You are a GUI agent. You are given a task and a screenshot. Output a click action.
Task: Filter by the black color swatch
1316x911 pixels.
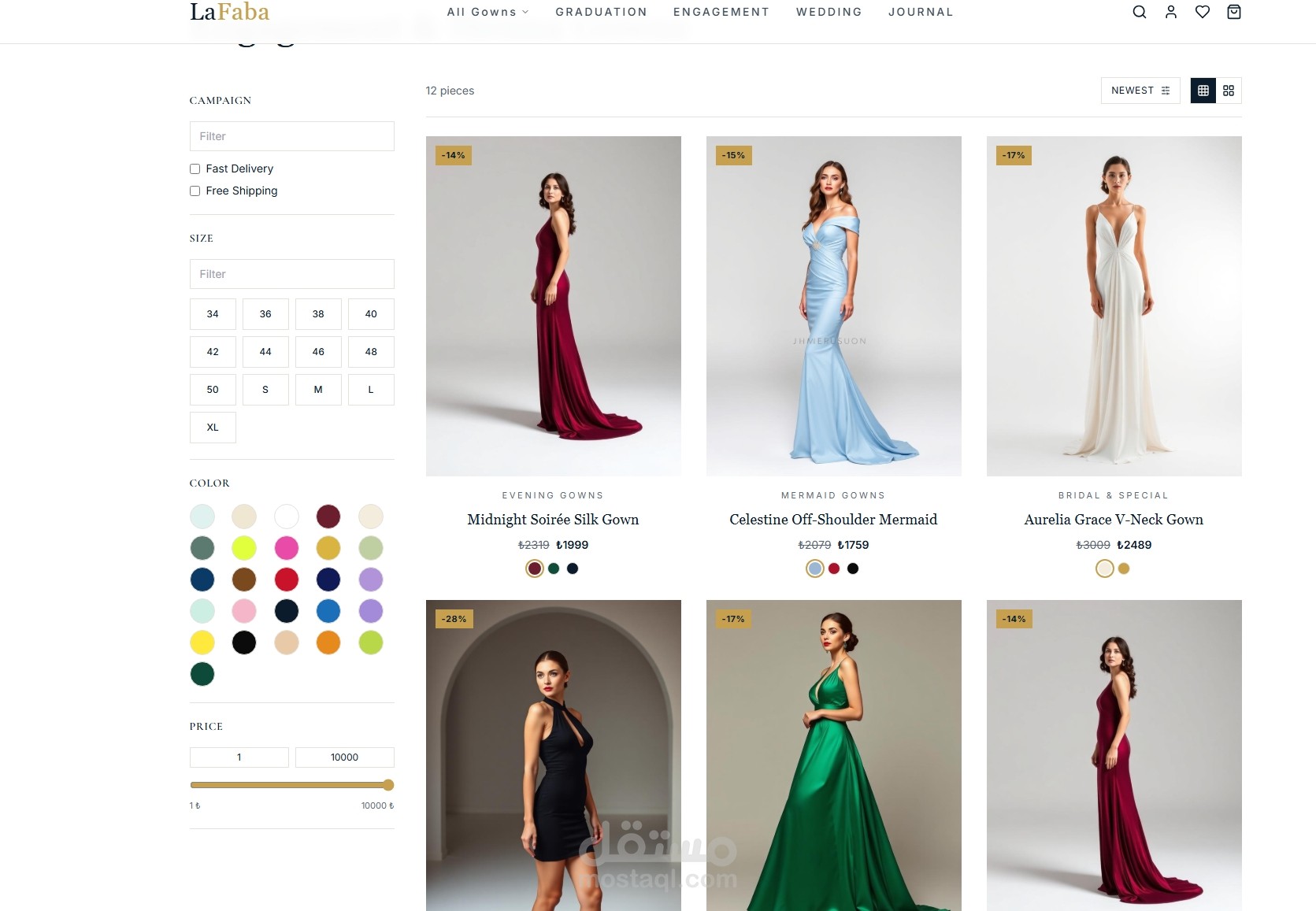point(244,643)
